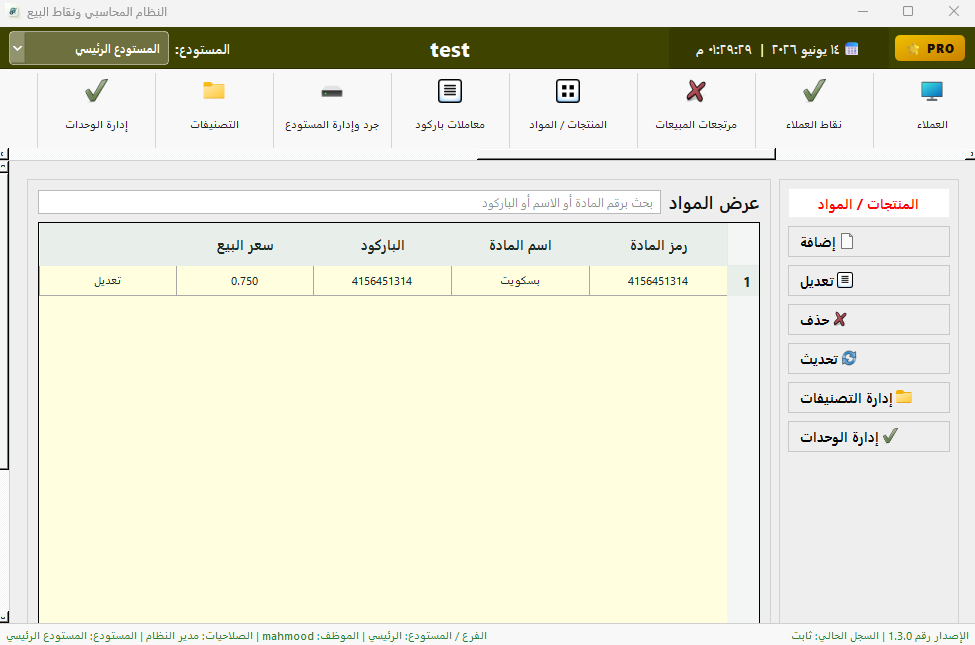Click the horizontal toolbar scrollbar thumb
Viewport: 975px width, 645px height.
click(626, 154)
